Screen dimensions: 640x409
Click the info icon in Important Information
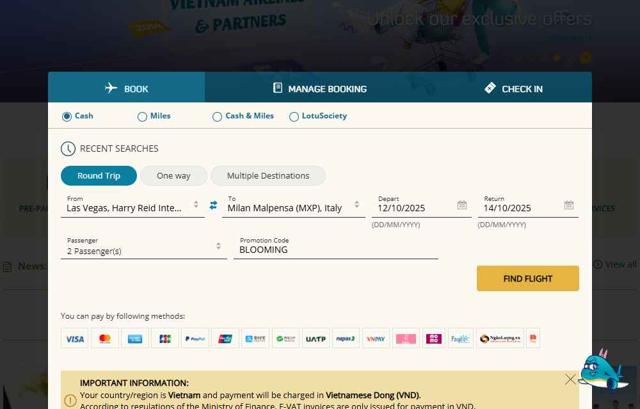click(x=70, y=400)
